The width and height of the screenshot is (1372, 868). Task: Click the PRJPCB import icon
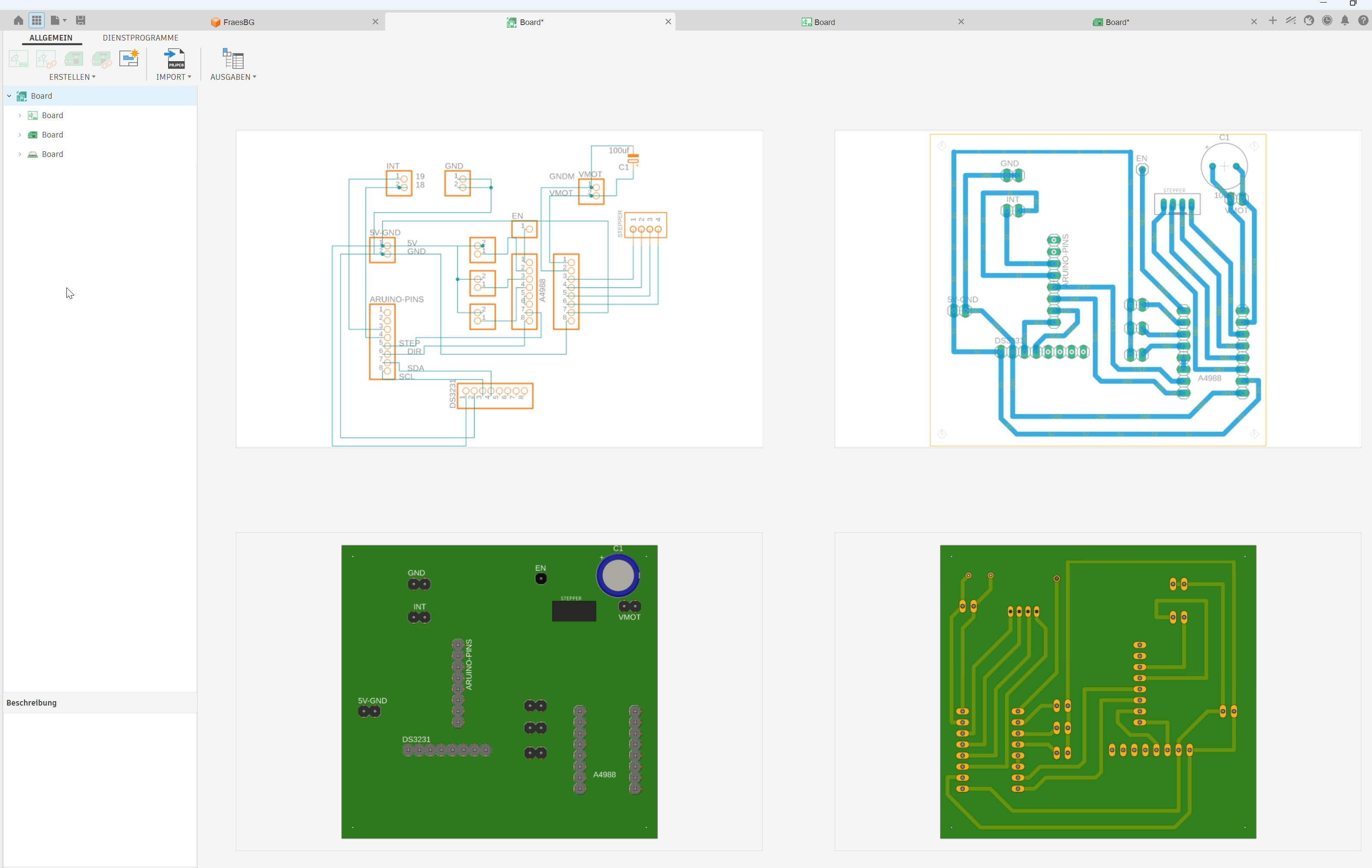174,59
